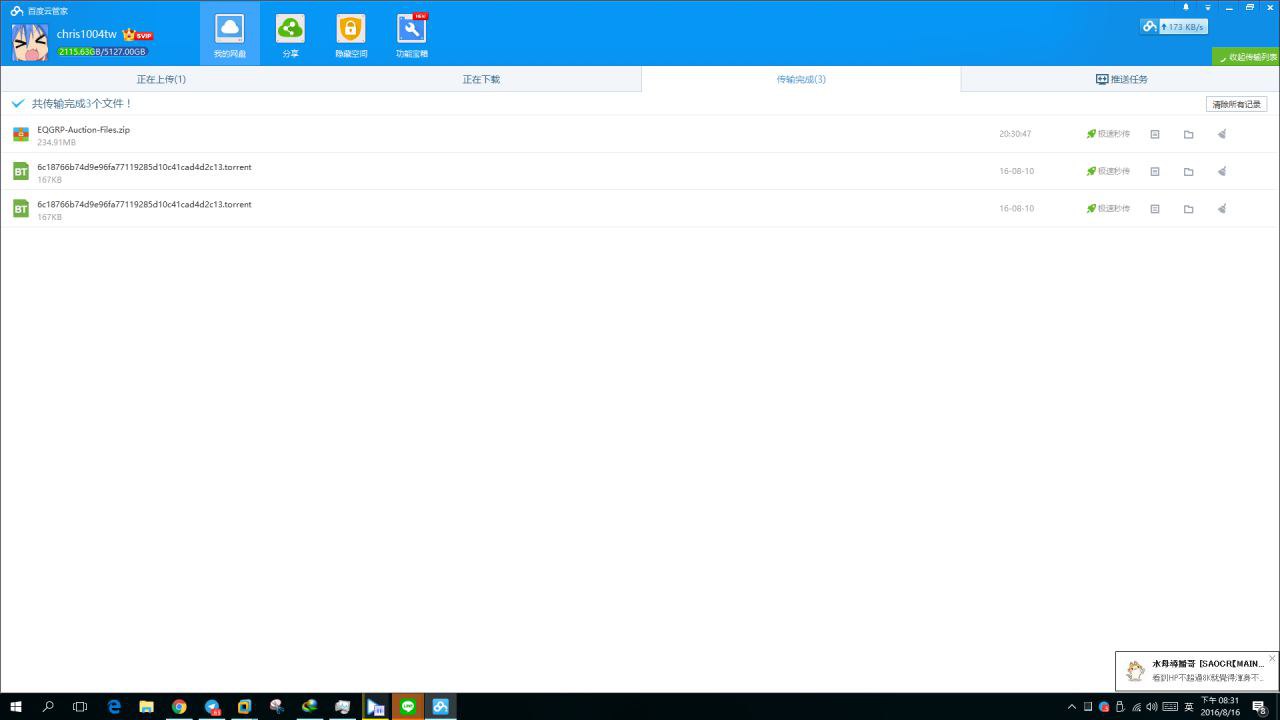Open the 推送任务 tab
Image resolution: width=1280 pixels, height=720 pixels.
pos(1121,79)
